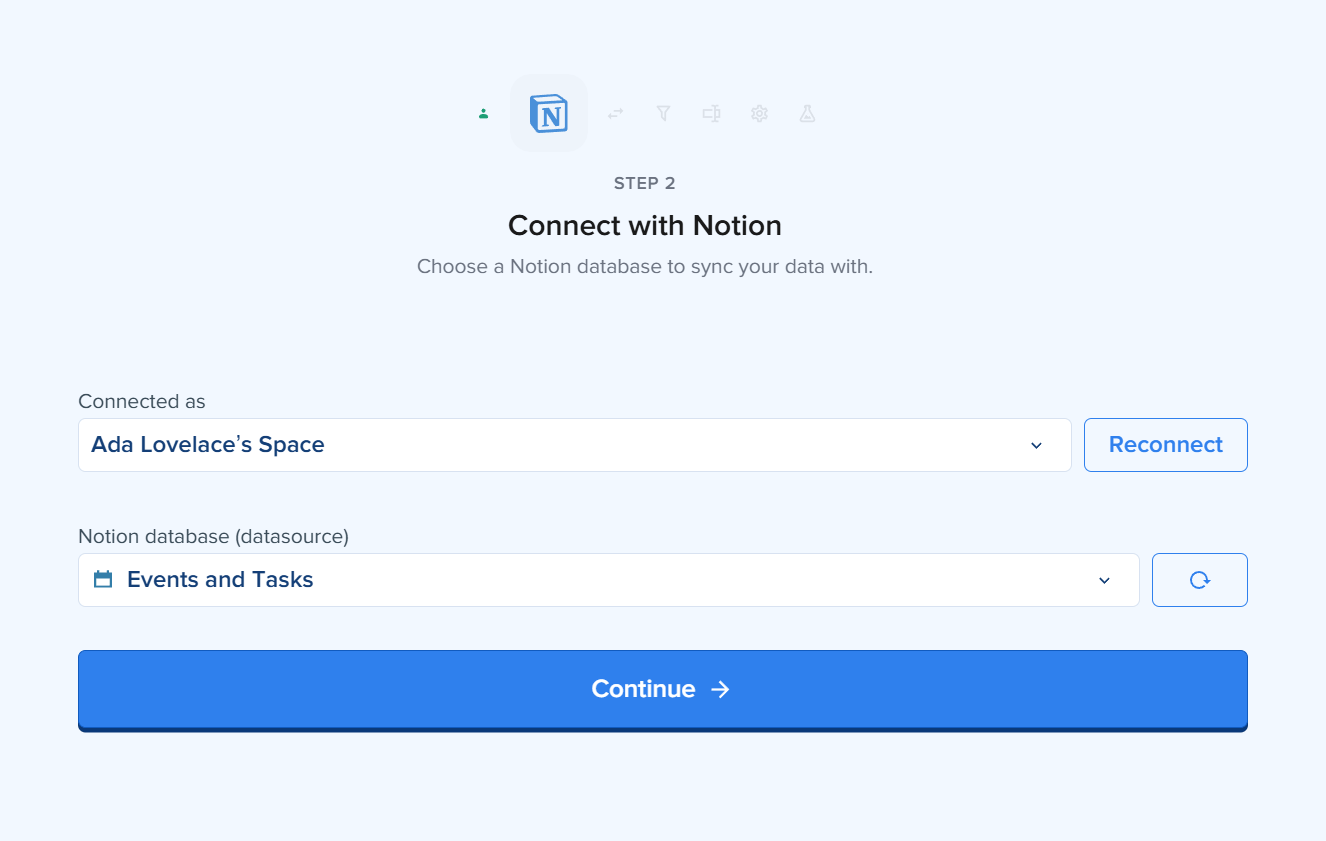Image resolution: width=1326 pixels, height=841 pixels.
Task: Click the Continue button
Action: tap(662, 691)
